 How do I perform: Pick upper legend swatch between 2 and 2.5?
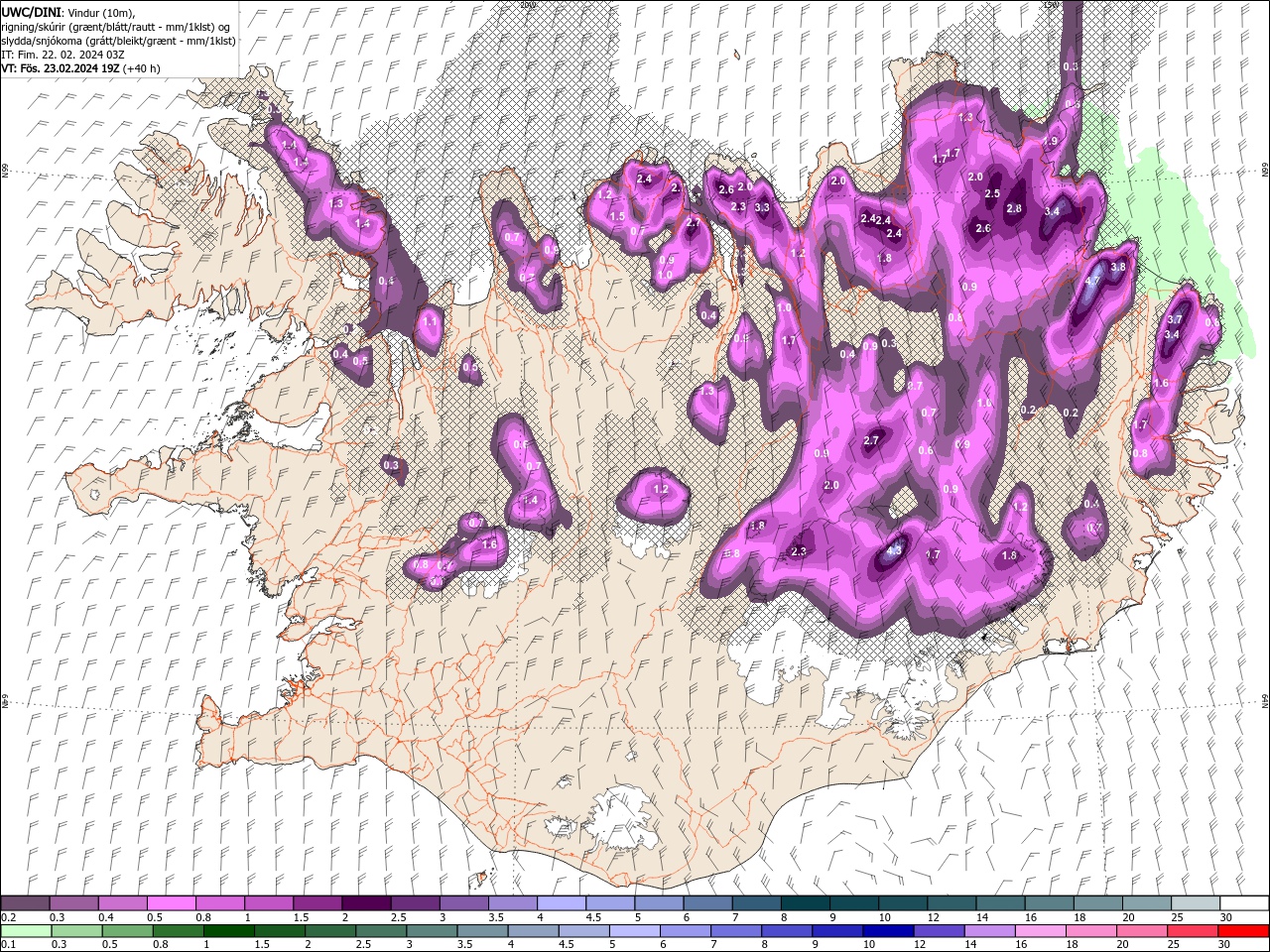[x=365, y=902]
